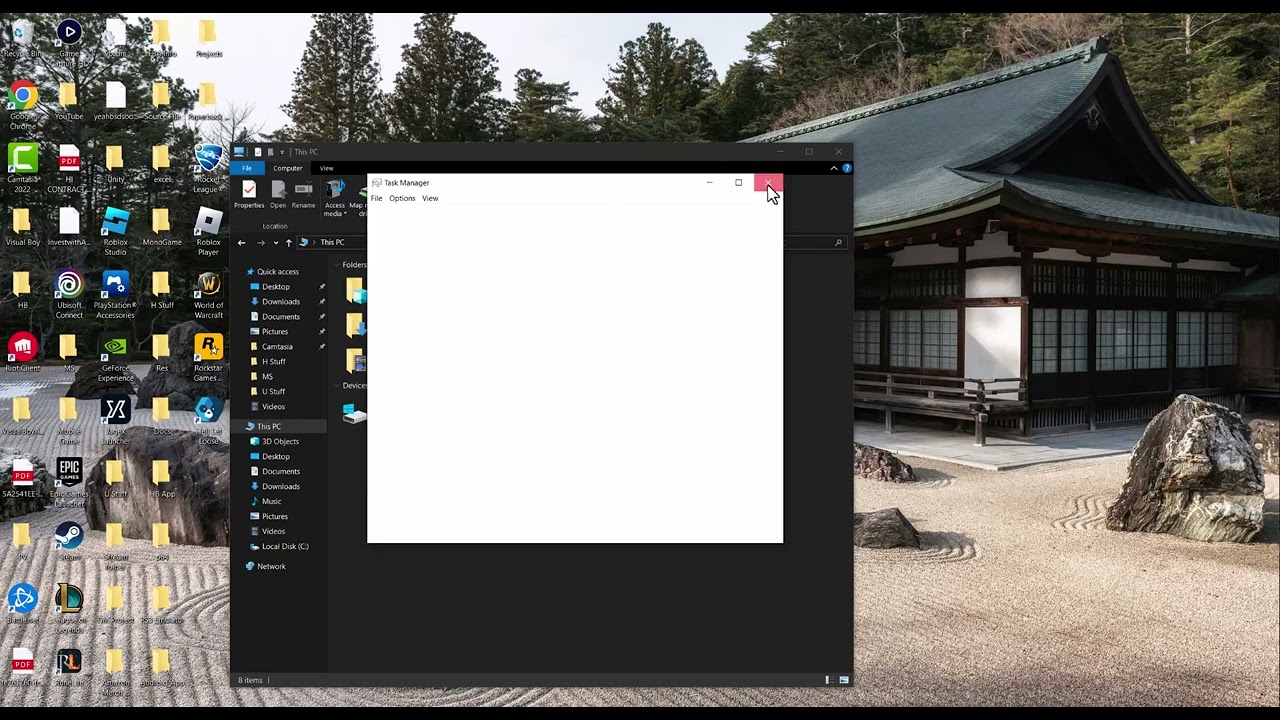Select the Roblox Studio desktop icon
Screen dimensions: 1280x720
click(115, 232)
